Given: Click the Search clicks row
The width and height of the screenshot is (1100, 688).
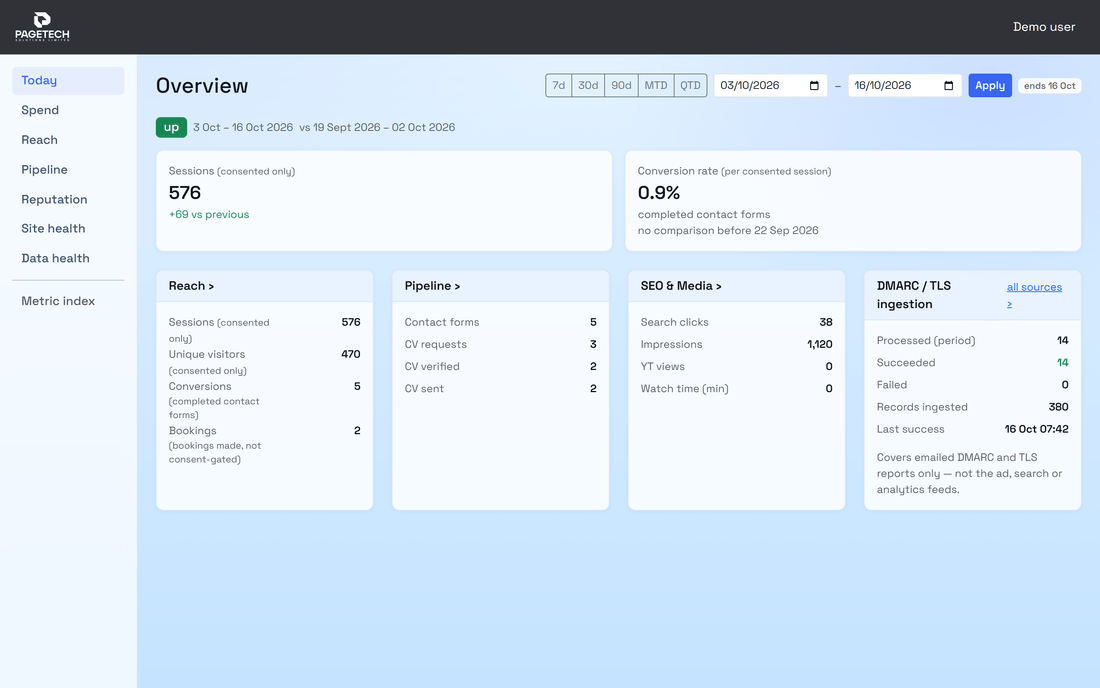Looking at the screenshot, I should [x=737, y=322].
